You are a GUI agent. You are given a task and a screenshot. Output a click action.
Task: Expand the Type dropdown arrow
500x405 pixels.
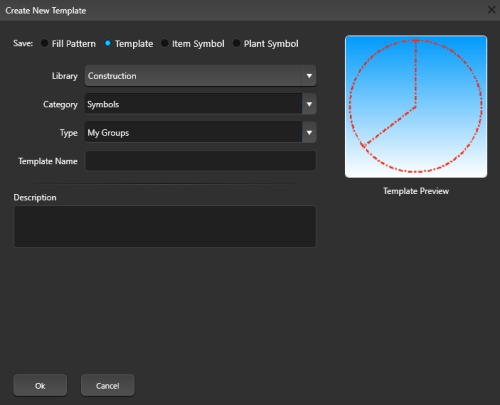(x=309, y=133)
